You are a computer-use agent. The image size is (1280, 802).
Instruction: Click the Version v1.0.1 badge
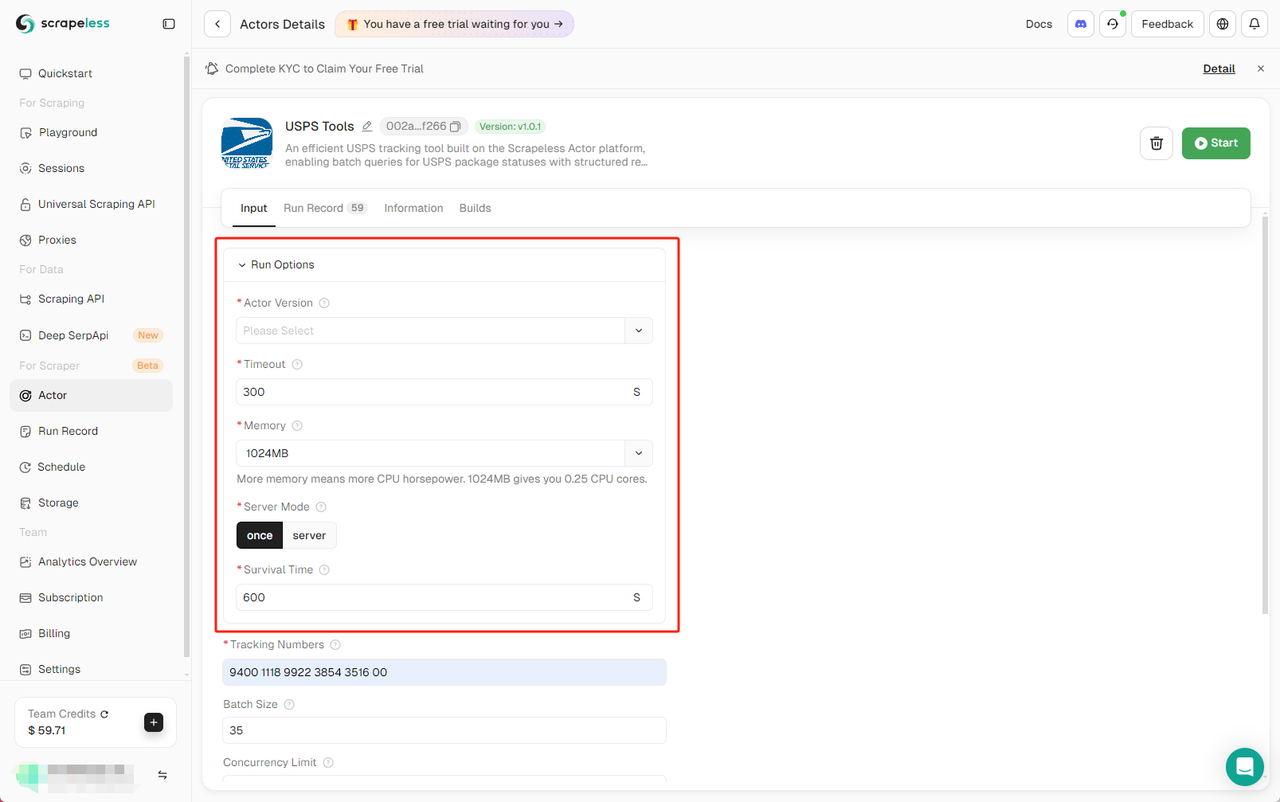pos(510,127)
